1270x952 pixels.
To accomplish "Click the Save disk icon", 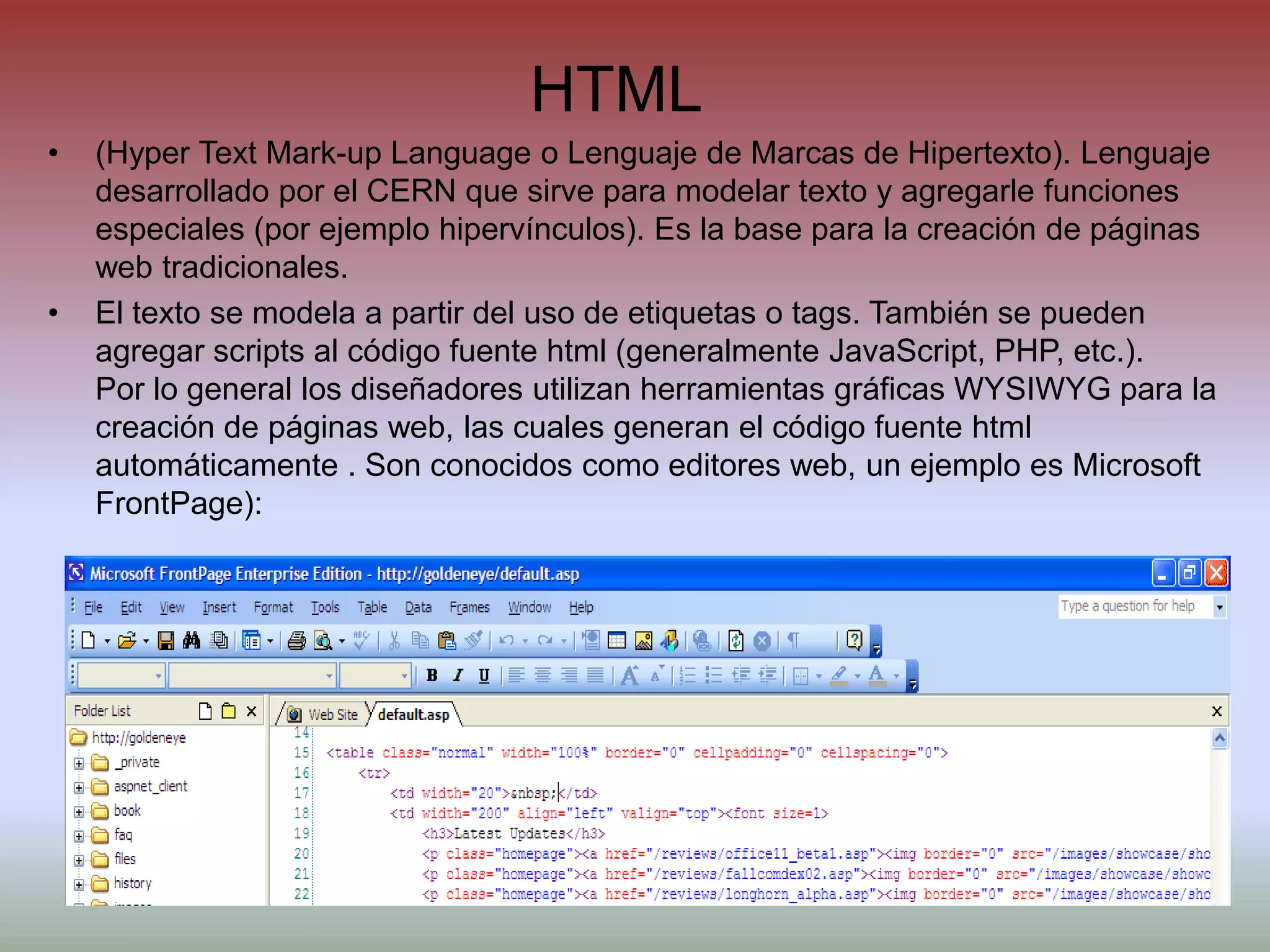I will coord(166,640).
